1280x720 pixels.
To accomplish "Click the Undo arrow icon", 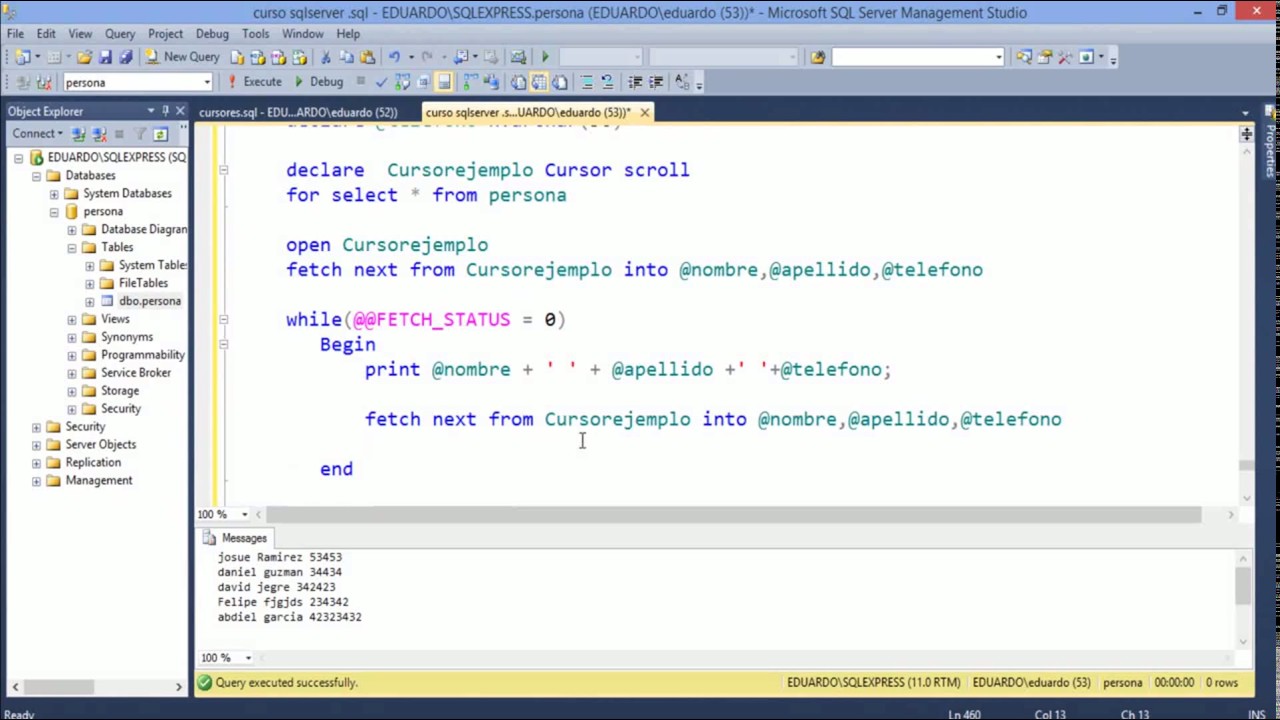I will tap(394, 57).
